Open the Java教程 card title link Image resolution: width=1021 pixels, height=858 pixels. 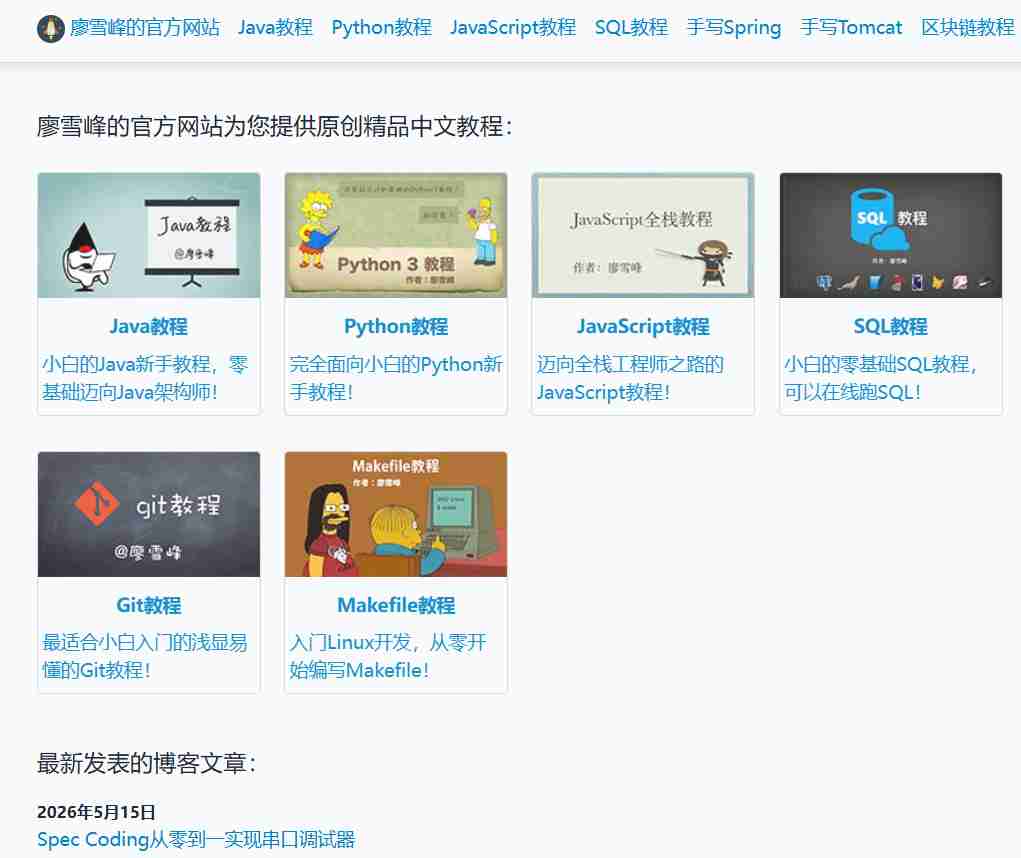point(149,326)
